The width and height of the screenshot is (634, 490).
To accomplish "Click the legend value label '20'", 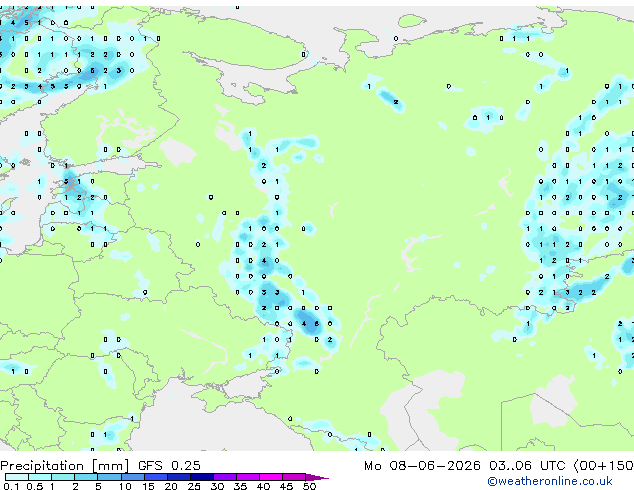I will (171, 486).
